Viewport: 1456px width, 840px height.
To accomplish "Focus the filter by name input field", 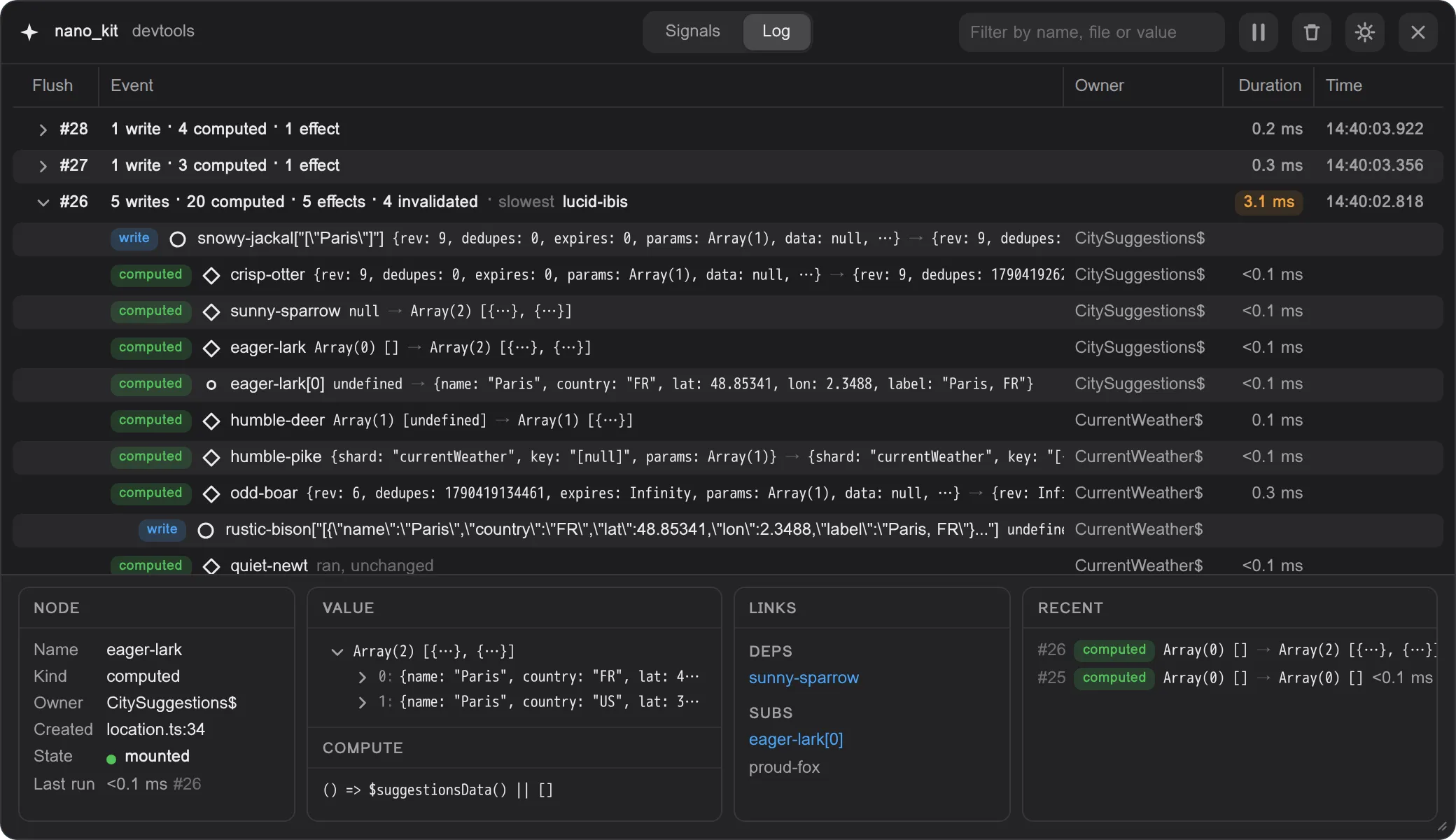I will pos(1091,32).
